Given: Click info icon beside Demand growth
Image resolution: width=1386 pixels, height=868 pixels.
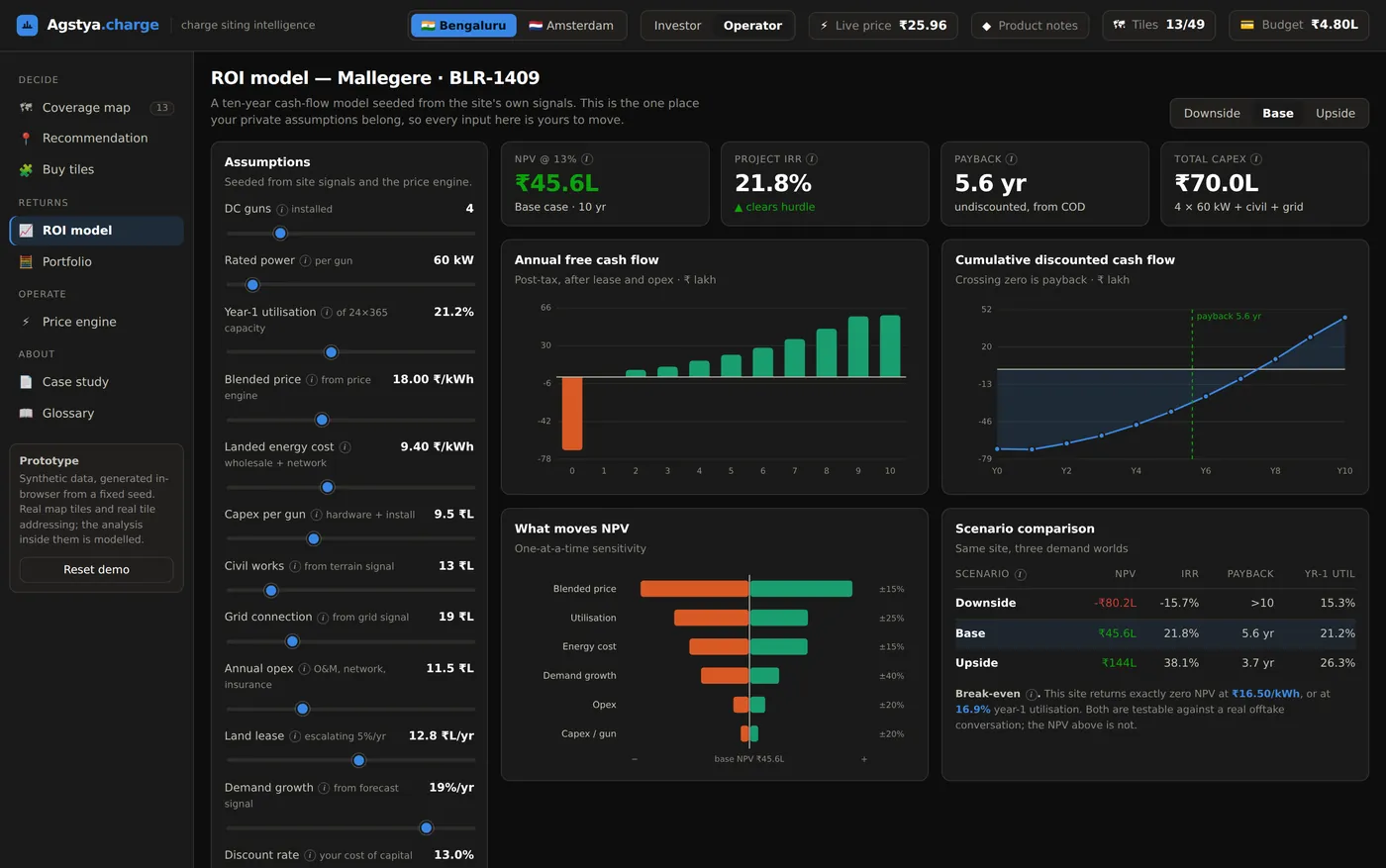Looking at the screenshot, I should [x=324, y=788].
